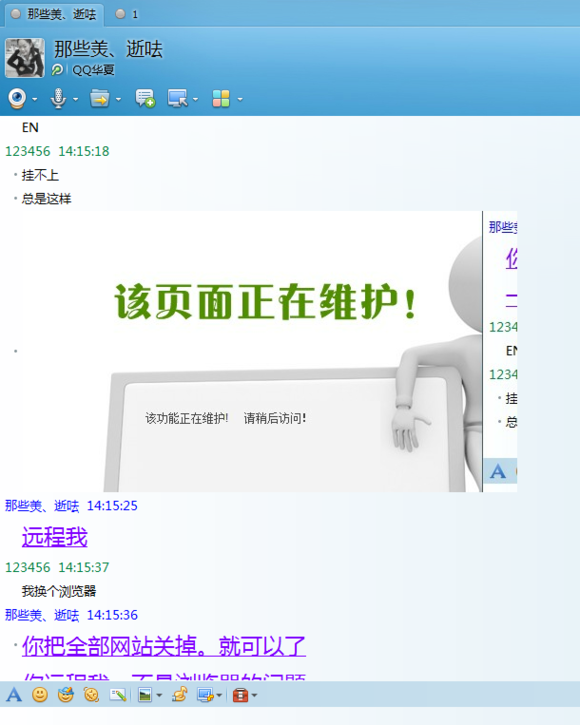Switch to the chat tab labeled 1
The width and height of the screenshot is (580, 725).
(x=127, y=14)
